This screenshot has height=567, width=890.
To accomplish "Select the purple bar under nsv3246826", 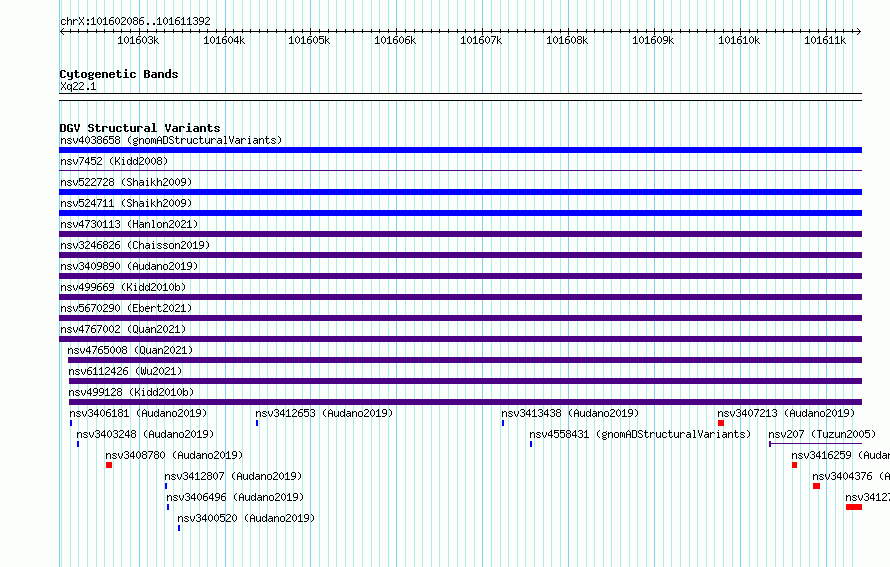I will coord(460,255).
